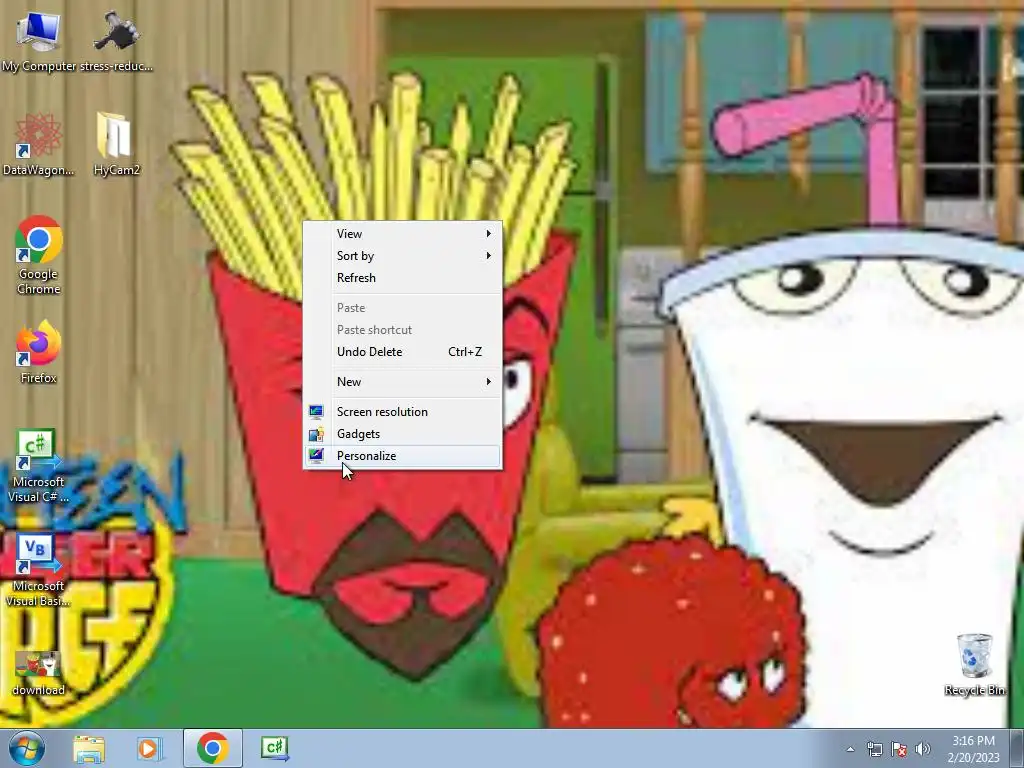Click the date 2/20/2023 in the tray
The width and height of the screenshot is (1024, 768).
coord(973,758)
